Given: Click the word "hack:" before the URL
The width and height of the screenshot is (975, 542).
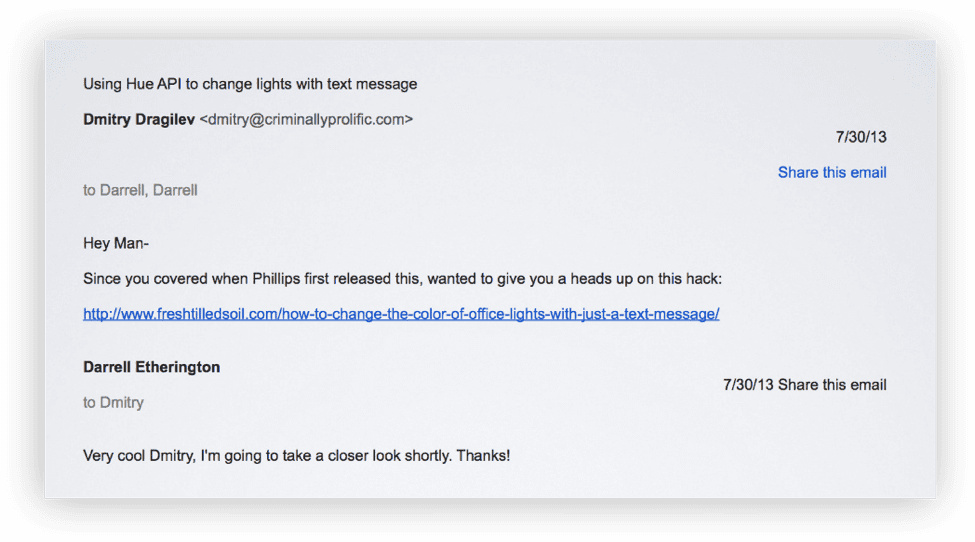Looking at the screenshot, I should 704,278.
